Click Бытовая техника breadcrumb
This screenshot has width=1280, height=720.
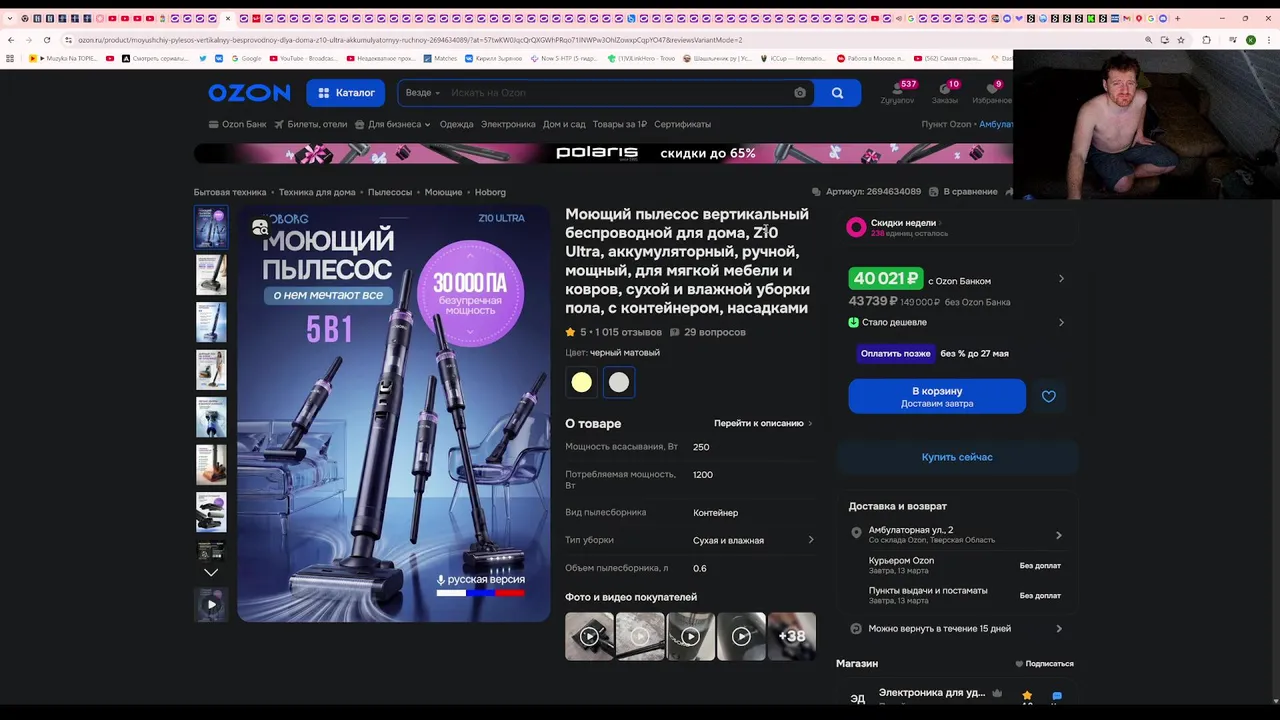pyautogui.click(x=230, y=192)
